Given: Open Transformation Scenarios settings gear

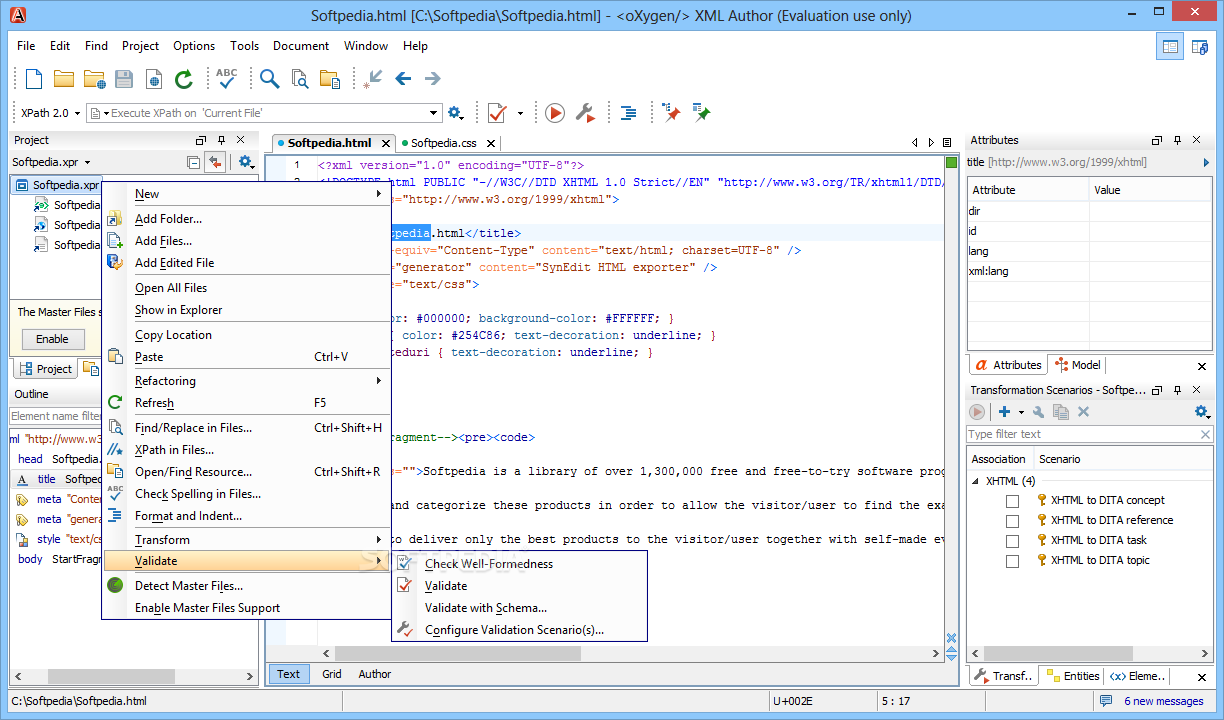Looking at the screenshot, I should point(1202,412).
